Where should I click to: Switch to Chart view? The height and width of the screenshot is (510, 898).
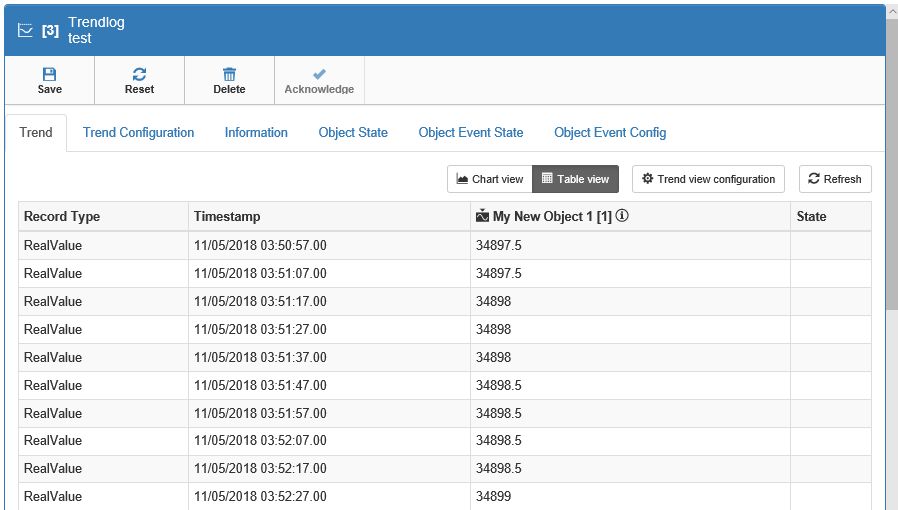pyautogui.click(x=489, y=179)
